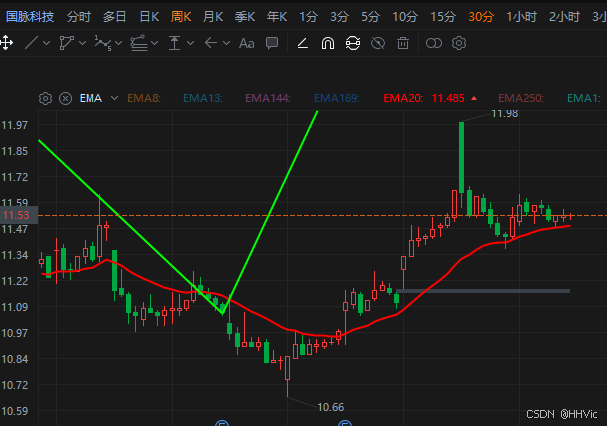Switch to 分时 tab

click(x=79, y=17)
